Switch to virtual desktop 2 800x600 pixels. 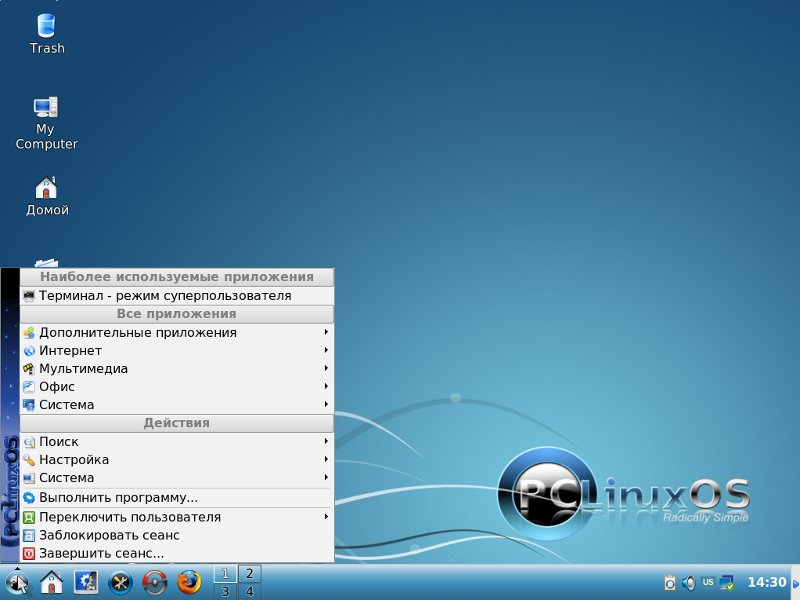click(x=248, y=573)
